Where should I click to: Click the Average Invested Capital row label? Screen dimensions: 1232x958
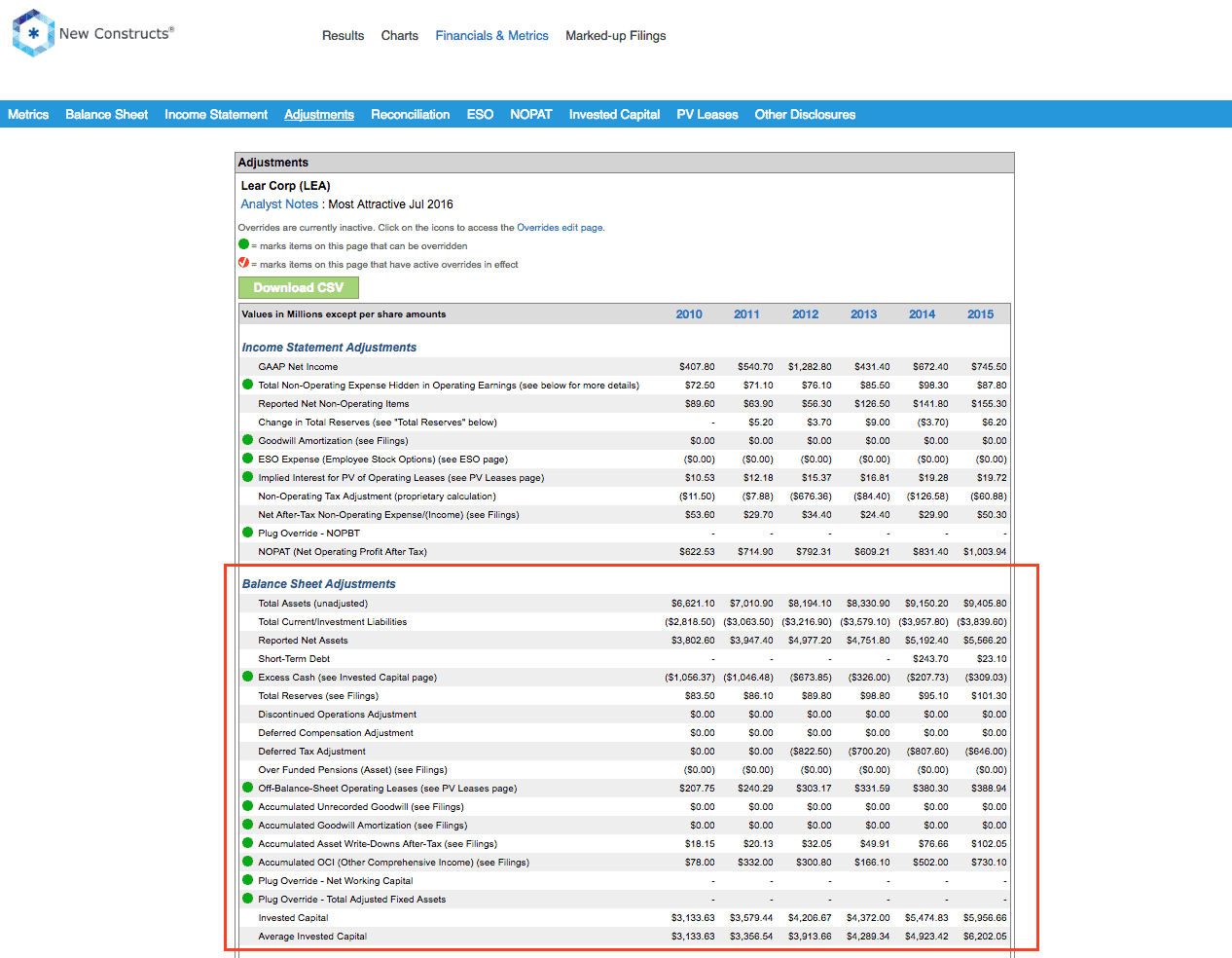click(312, 937)
